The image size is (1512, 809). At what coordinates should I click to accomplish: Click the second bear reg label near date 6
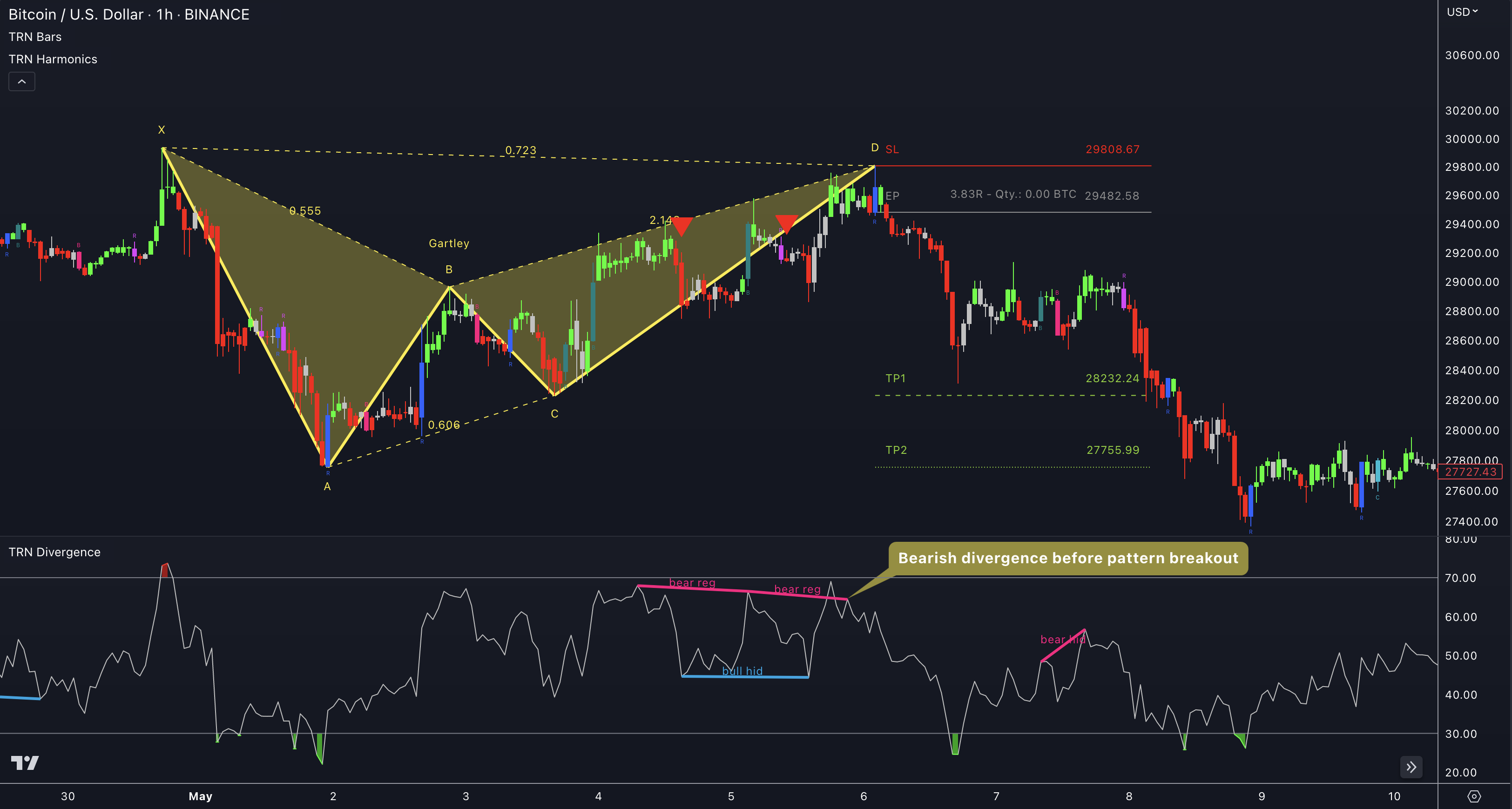coord(797,589)
